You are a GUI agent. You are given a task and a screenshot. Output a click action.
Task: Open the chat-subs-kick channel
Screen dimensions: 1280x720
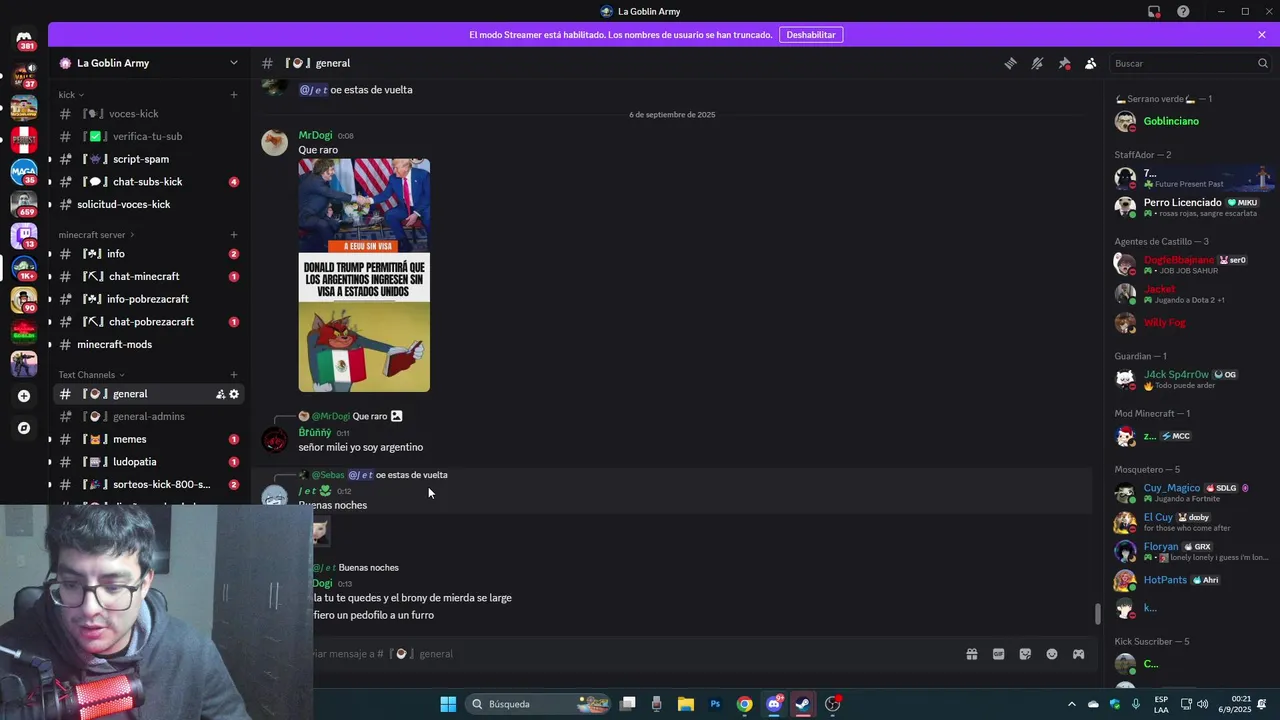(x=147, y=182)
